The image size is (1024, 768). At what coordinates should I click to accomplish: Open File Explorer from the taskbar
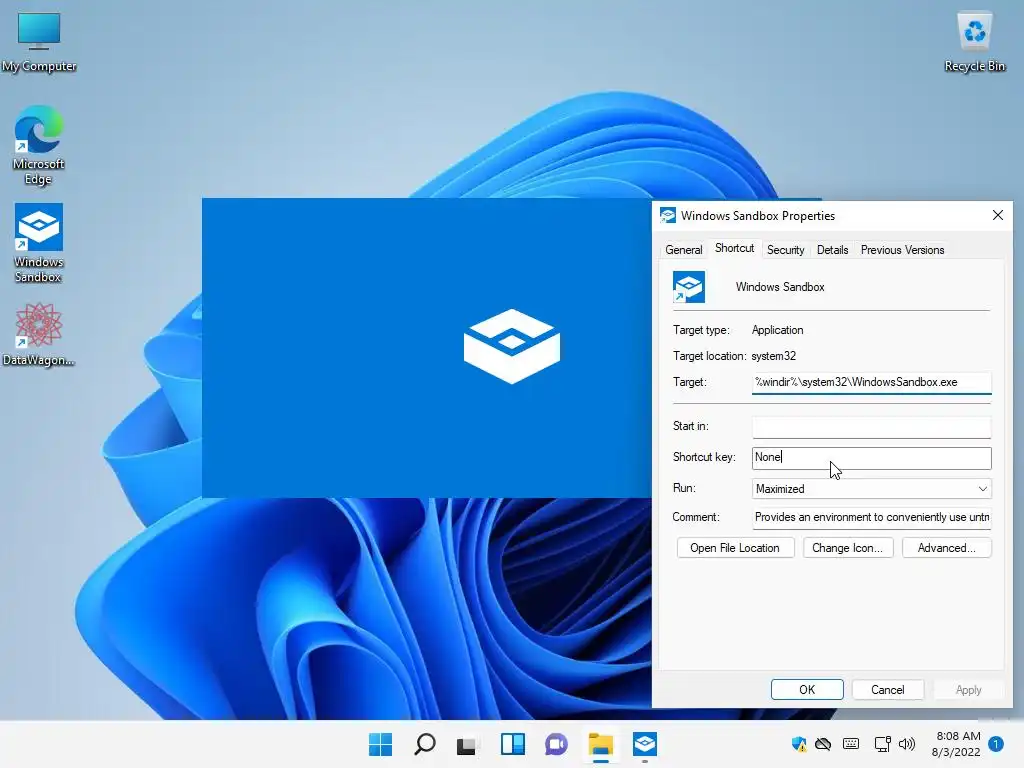tap(600, 744)
